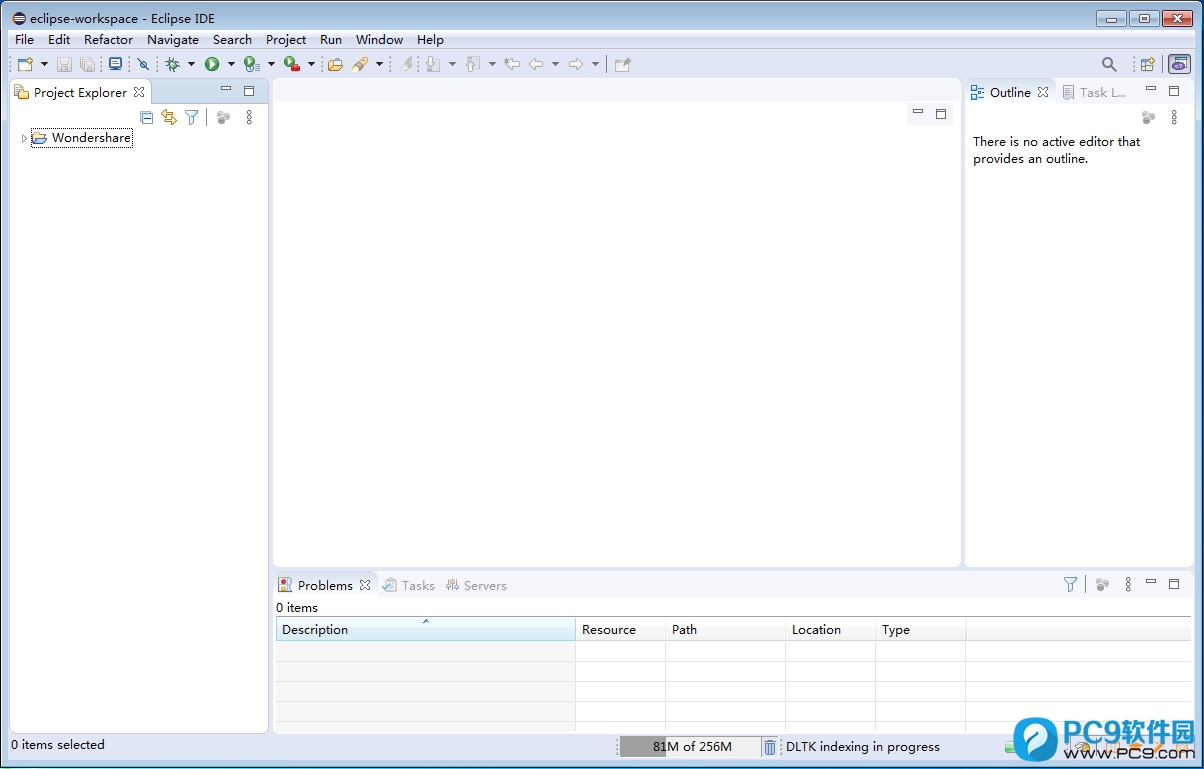The height and width of the screenshot is (769, 1204).
Task: Click the Last Edit Location icon
Action: (512, 64)
